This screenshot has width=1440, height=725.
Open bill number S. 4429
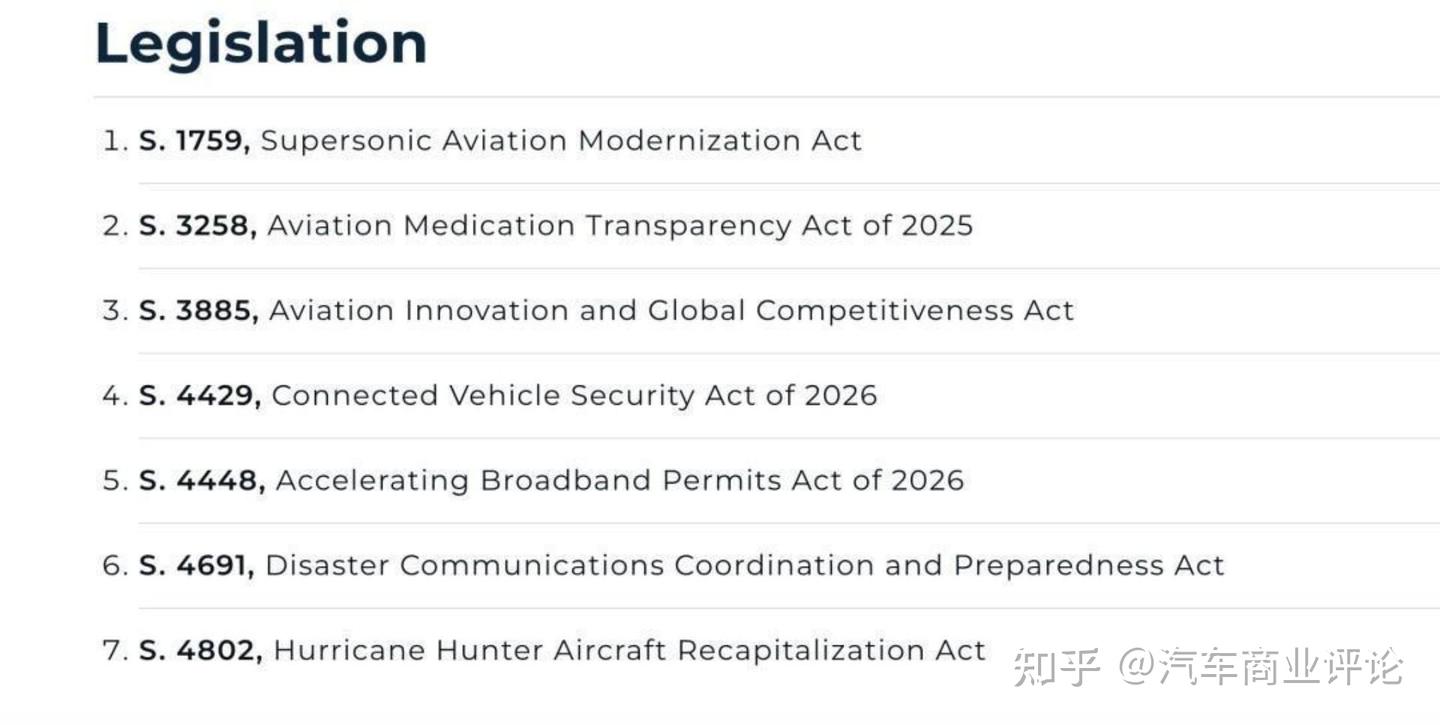[x=200, y=396]
